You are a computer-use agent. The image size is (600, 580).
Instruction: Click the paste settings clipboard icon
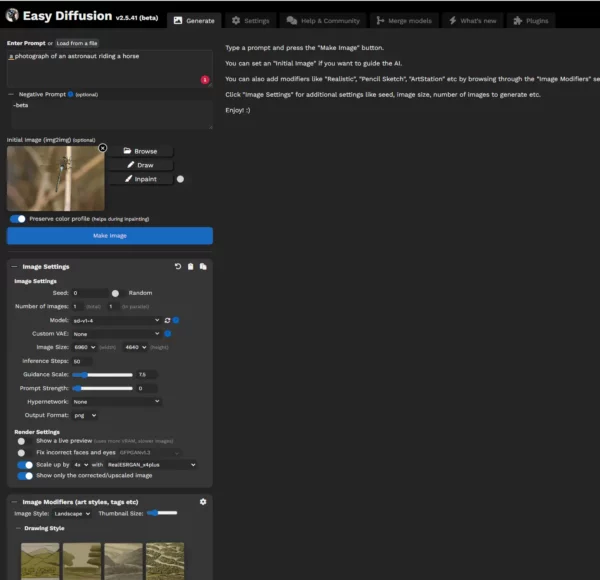coord(191,266)
